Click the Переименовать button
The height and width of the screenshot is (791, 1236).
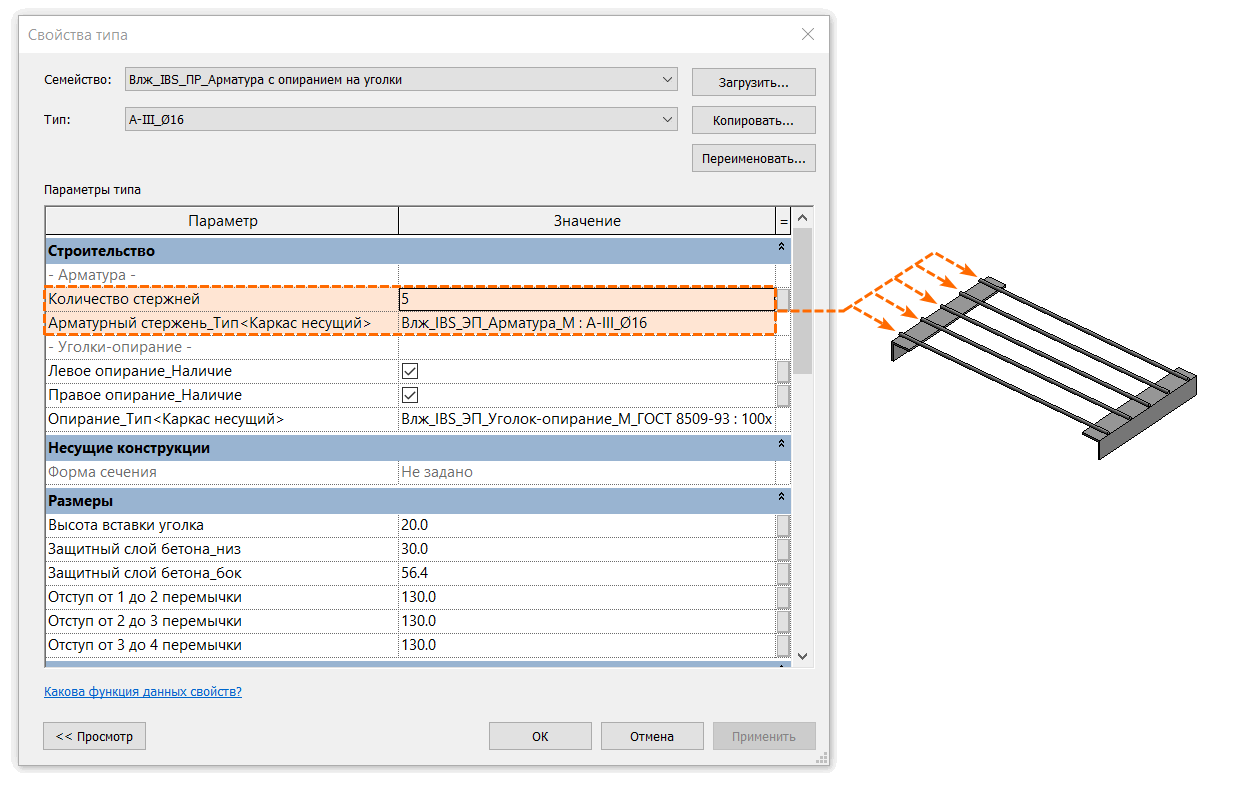753,158
